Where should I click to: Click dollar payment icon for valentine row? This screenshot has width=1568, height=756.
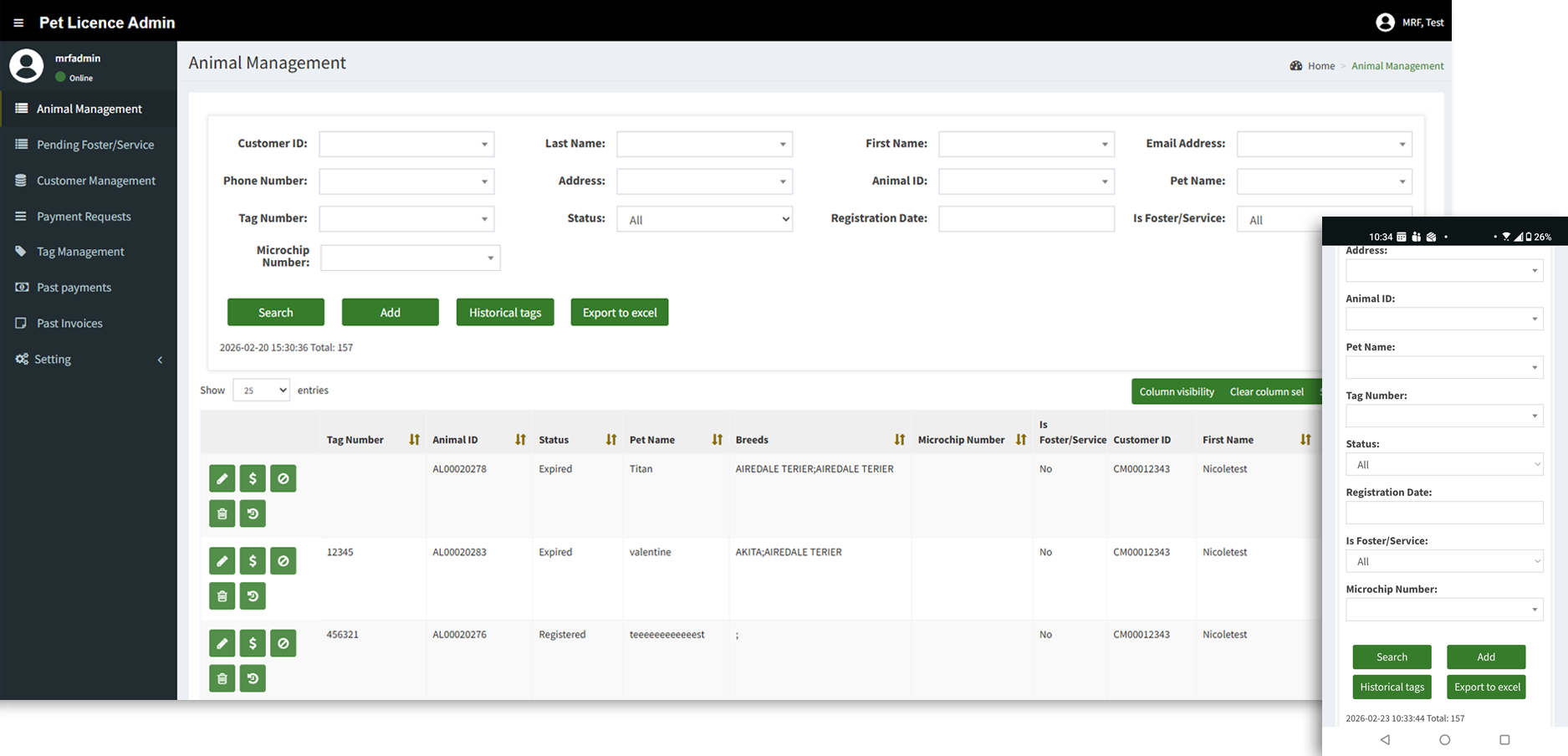(x=253, y=561)
